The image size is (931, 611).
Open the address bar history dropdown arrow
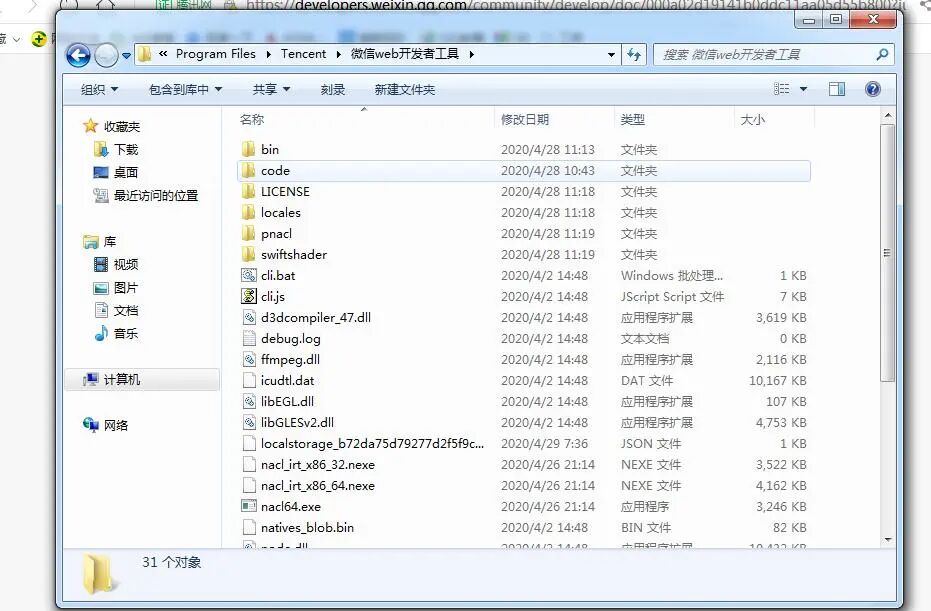(x=611, y=55)
